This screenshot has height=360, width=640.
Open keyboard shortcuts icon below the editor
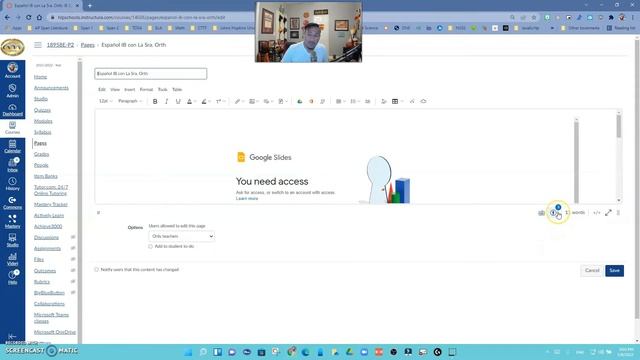541,213
